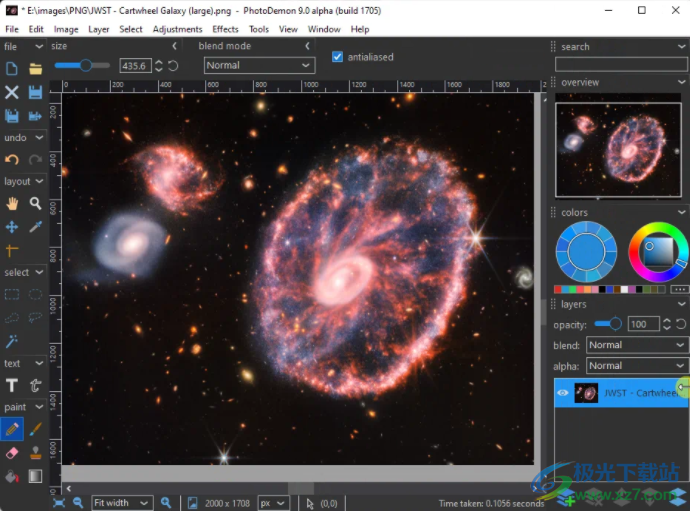
Task: Click the layer opacity slider
Action: pos(608,324)
